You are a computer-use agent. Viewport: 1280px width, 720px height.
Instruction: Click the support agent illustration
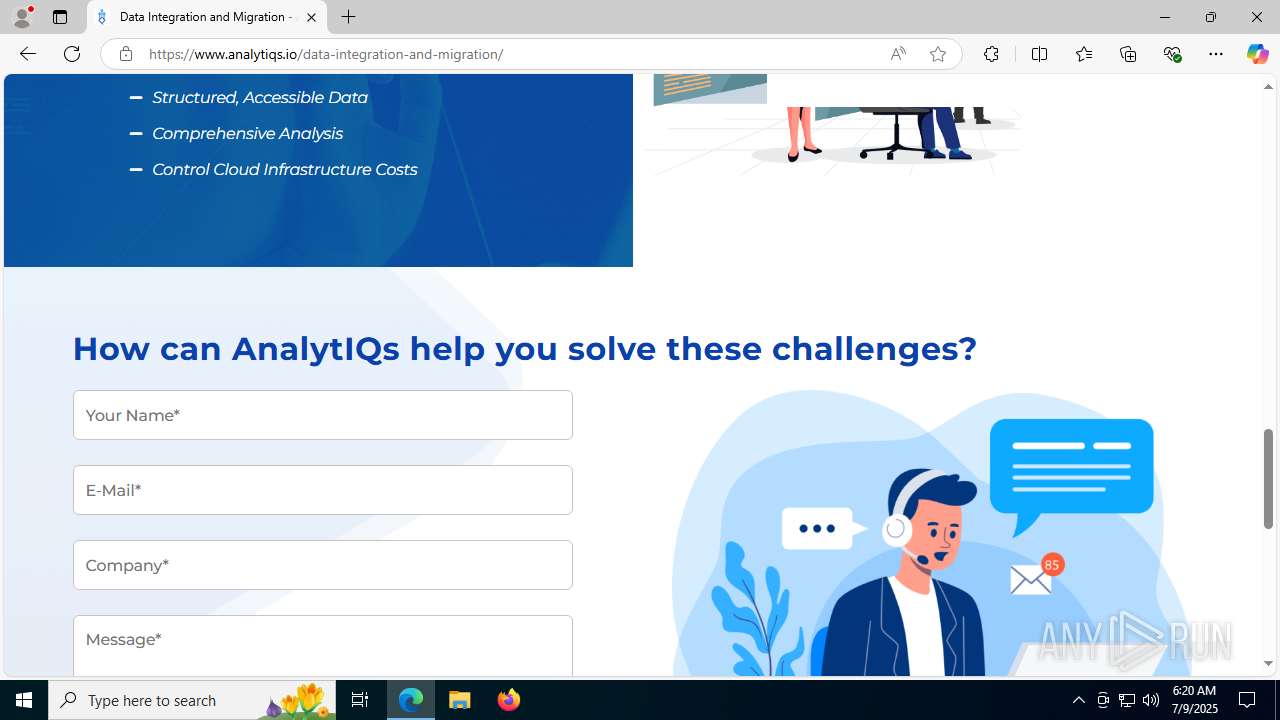930,535
